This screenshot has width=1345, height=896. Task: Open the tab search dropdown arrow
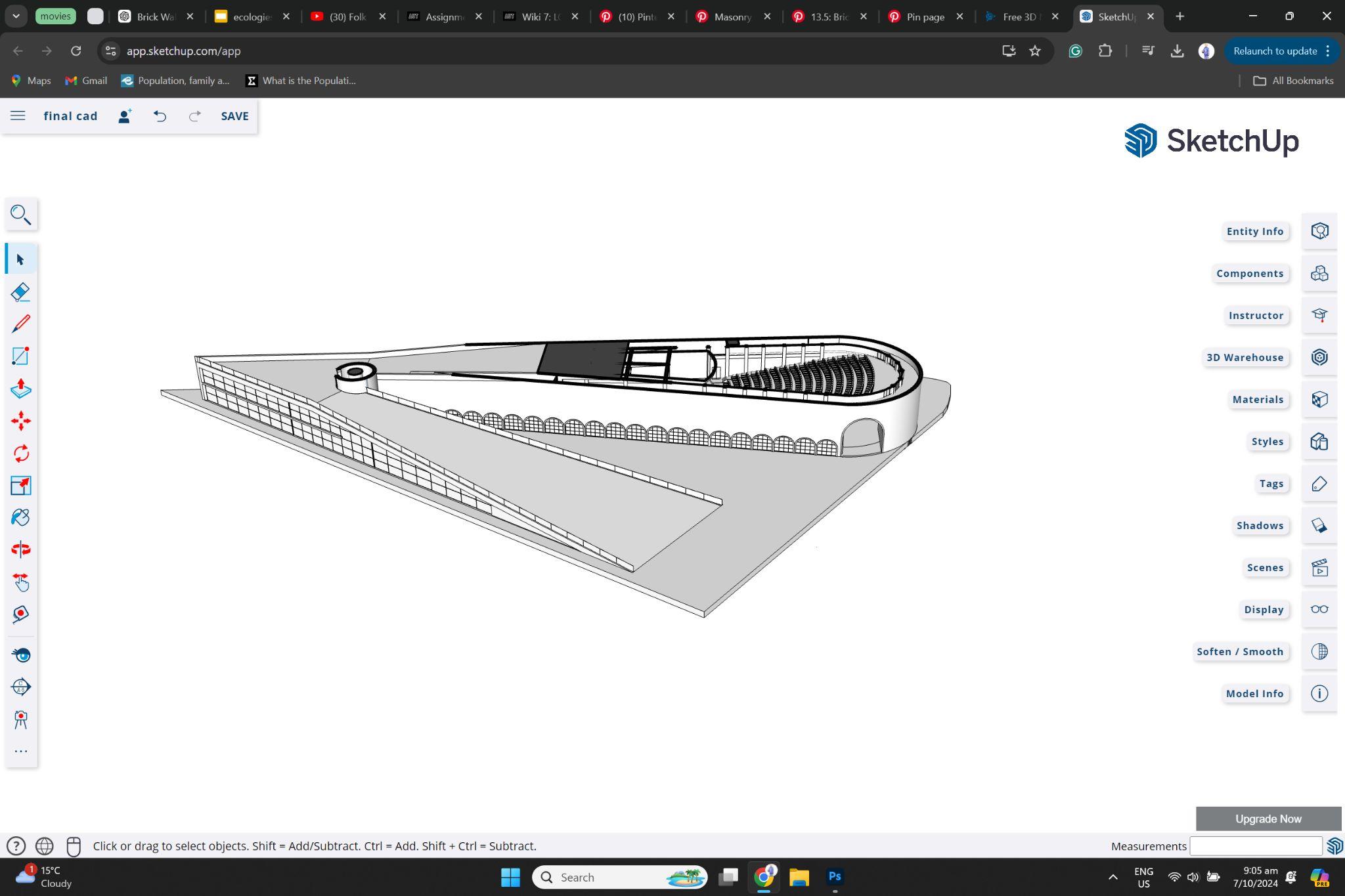(x=16, y=16)
